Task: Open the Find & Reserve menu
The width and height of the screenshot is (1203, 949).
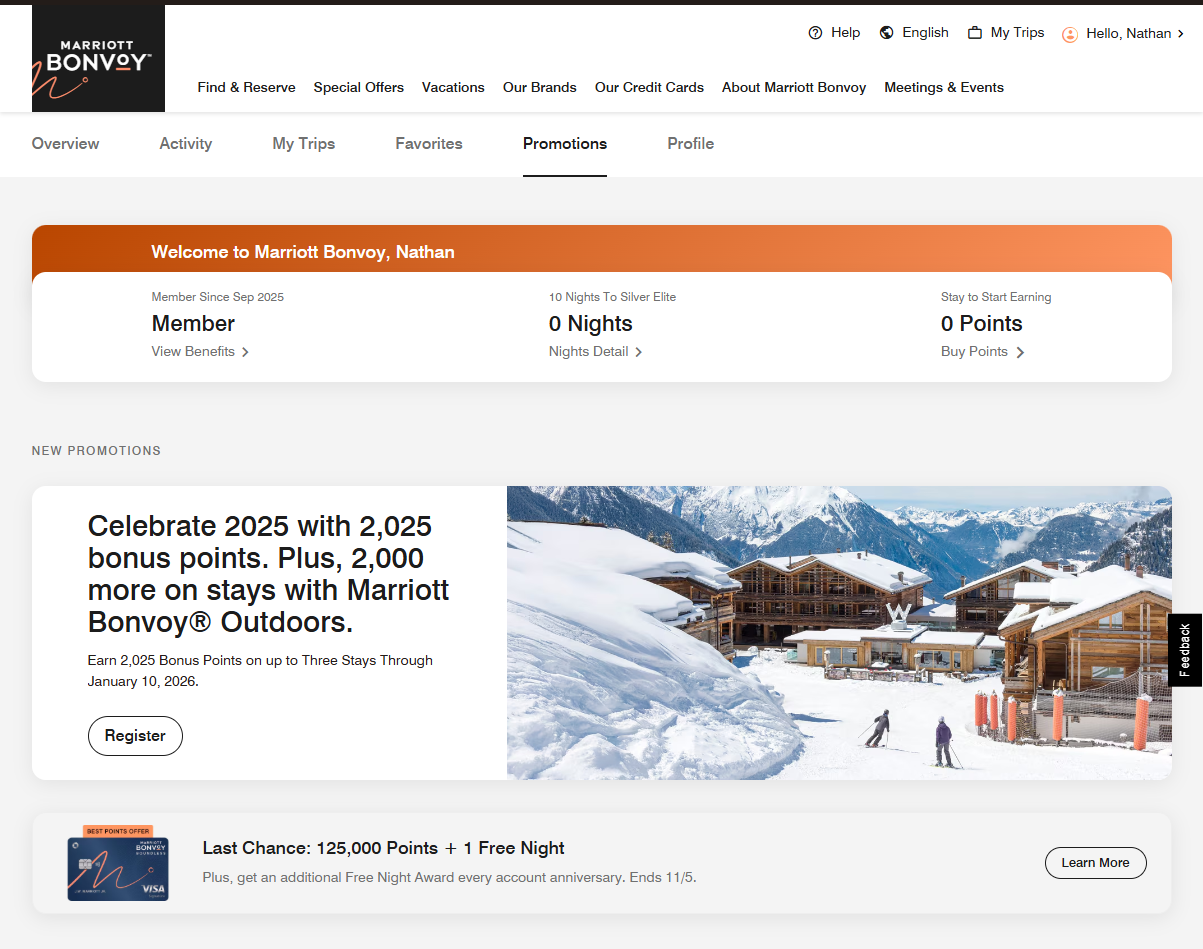Action: (x=247, y=87)
